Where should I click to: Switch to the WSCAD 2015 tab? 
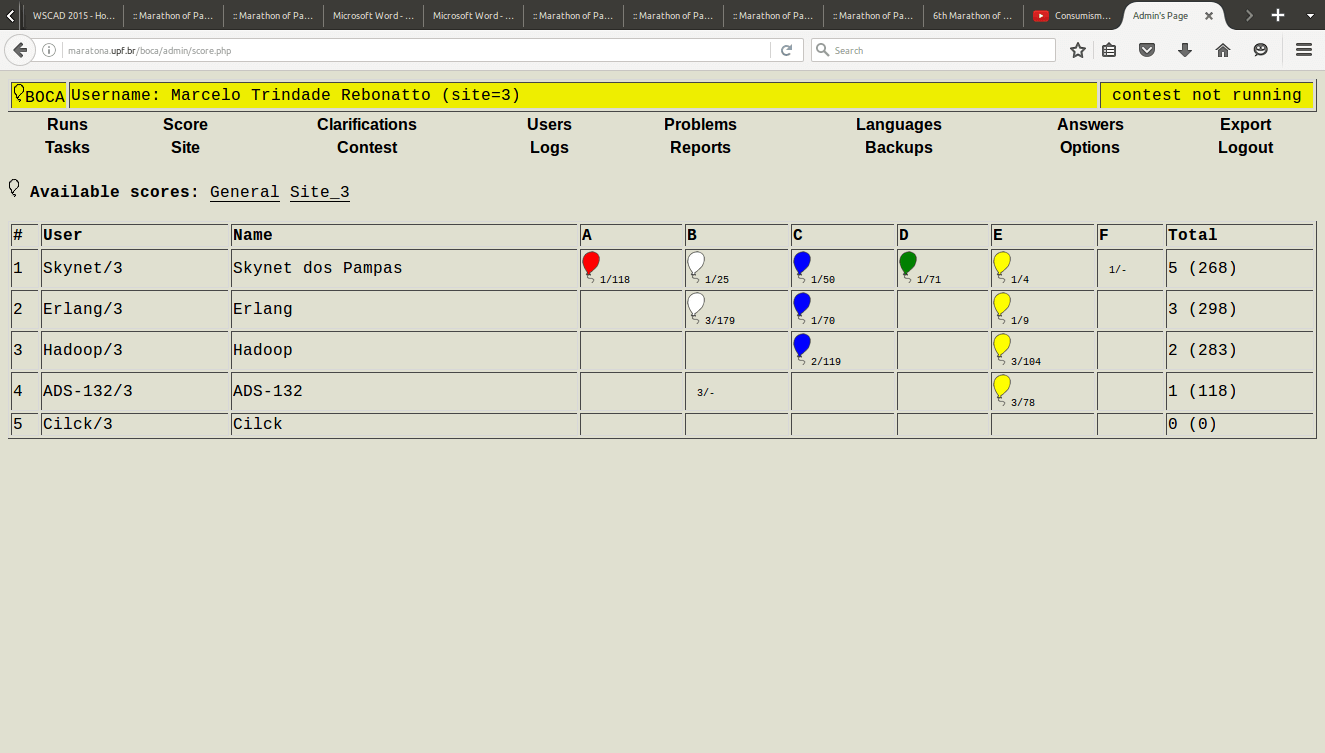pyautogui.click(x=73, y=16)
